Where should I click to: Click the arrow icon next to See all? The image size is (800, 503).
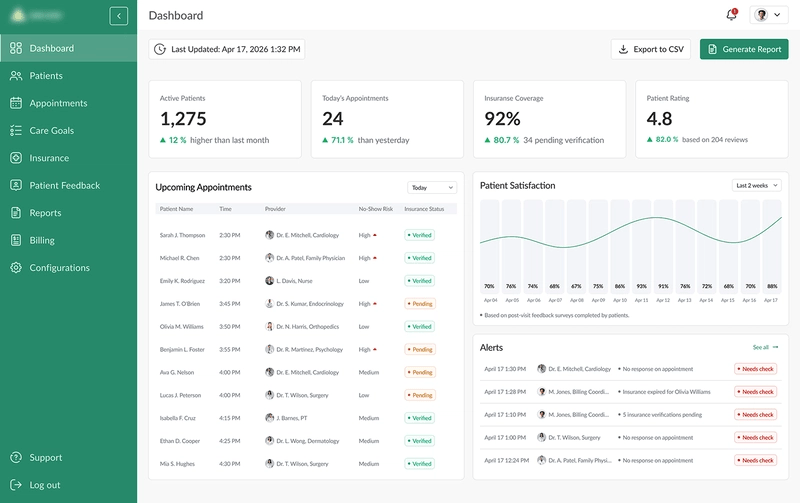coord(776,347)
